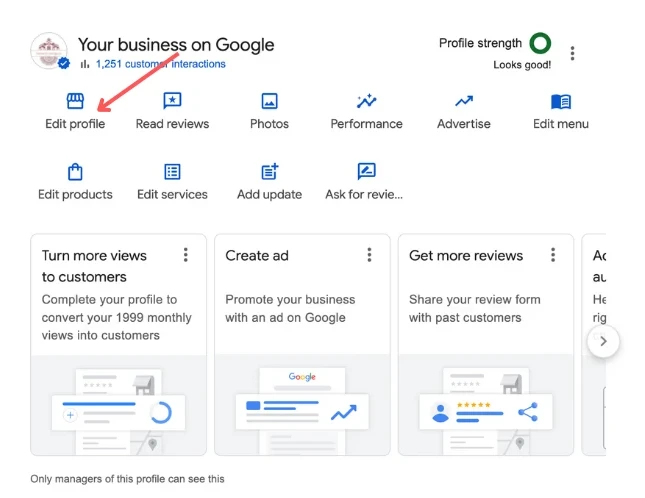Click 'Promote your business with an ad' text

(290, 308)
